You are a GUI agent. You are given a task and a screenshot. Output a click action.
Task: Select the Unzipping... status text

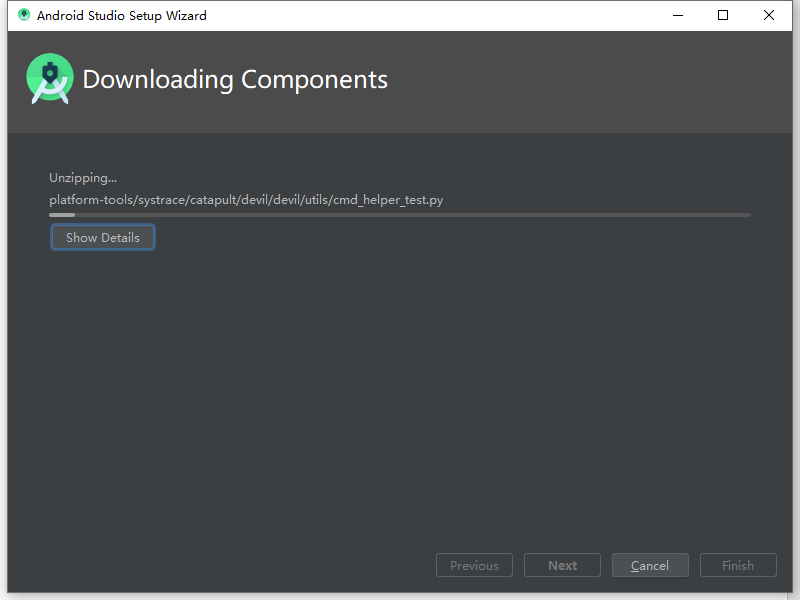pos(83,178)
